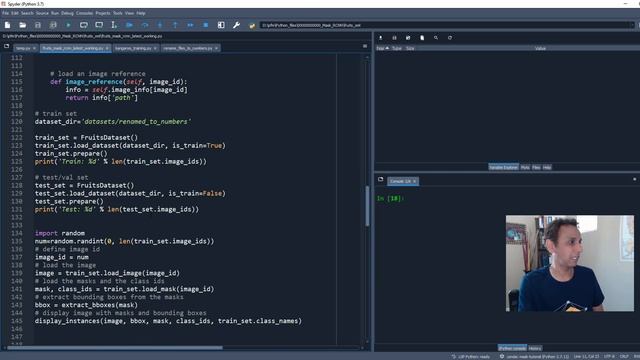Image resolution: width=640 pixels, height=360 pixels.
Task: Search variables with magnifier icon
Action: [x=436, y=38]
